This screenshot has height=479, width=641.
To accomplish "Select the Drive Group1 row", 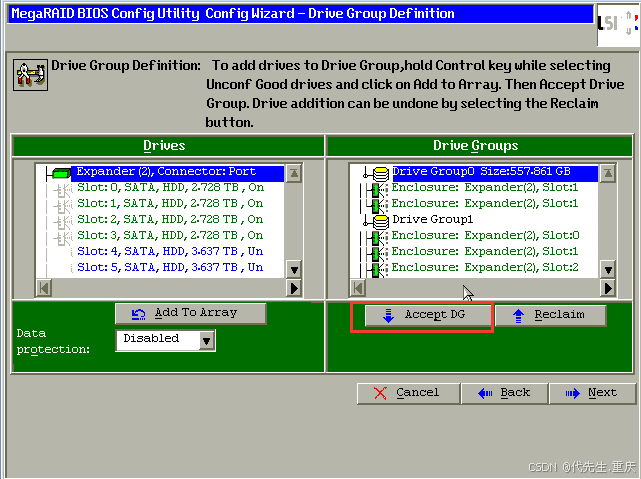I will click(433, 219).
